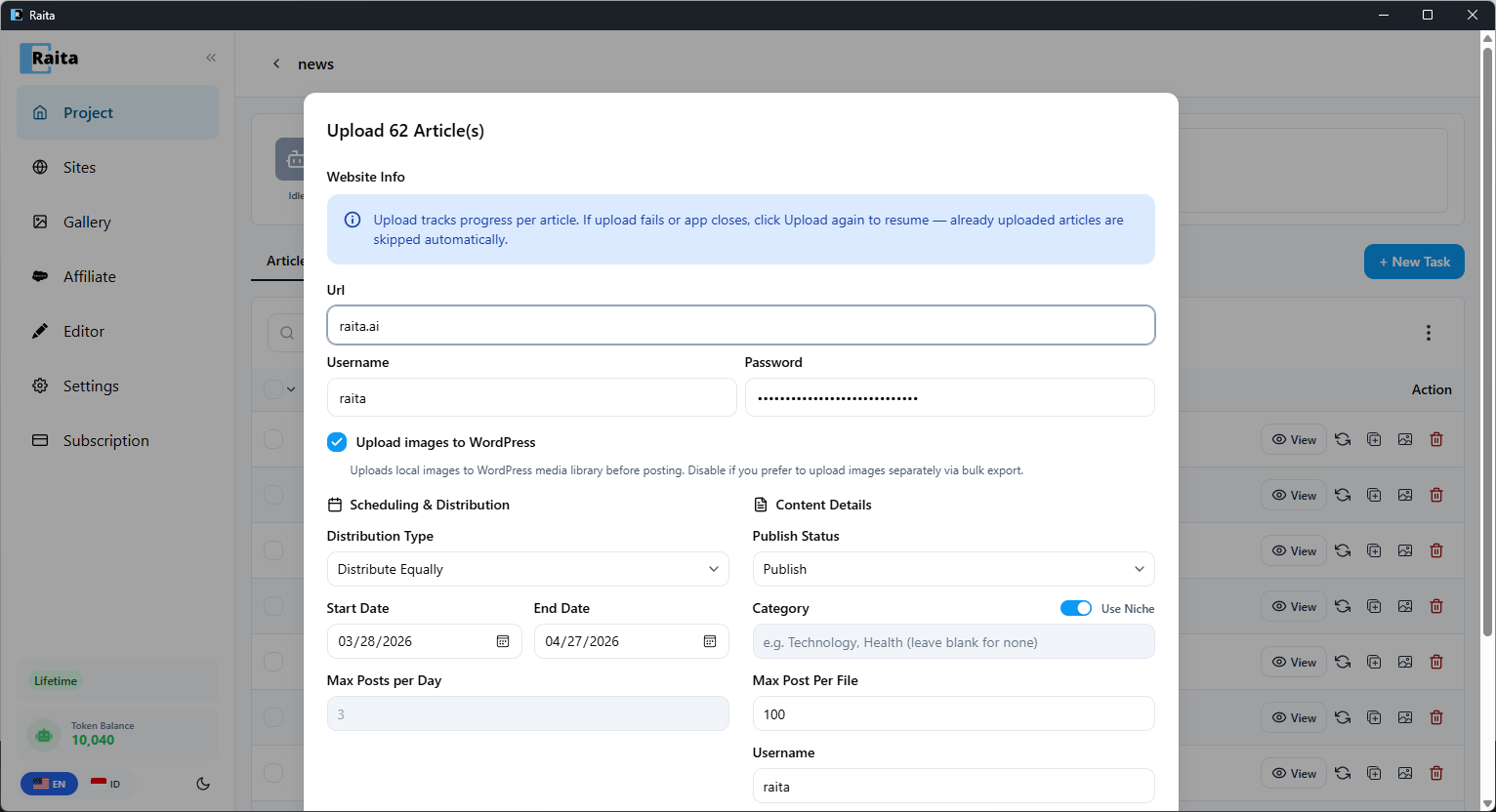
Task: Click the red trash icon in the third row
Action: (1436, 550)
